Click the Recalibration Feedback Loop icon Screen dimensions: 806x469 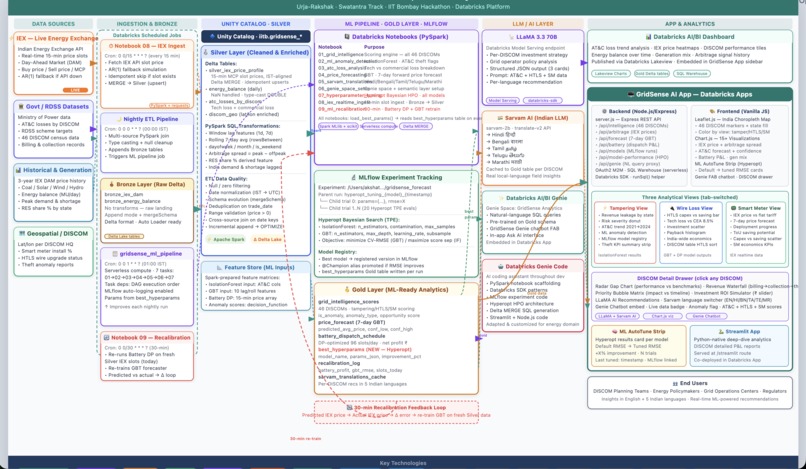(350, 407)
